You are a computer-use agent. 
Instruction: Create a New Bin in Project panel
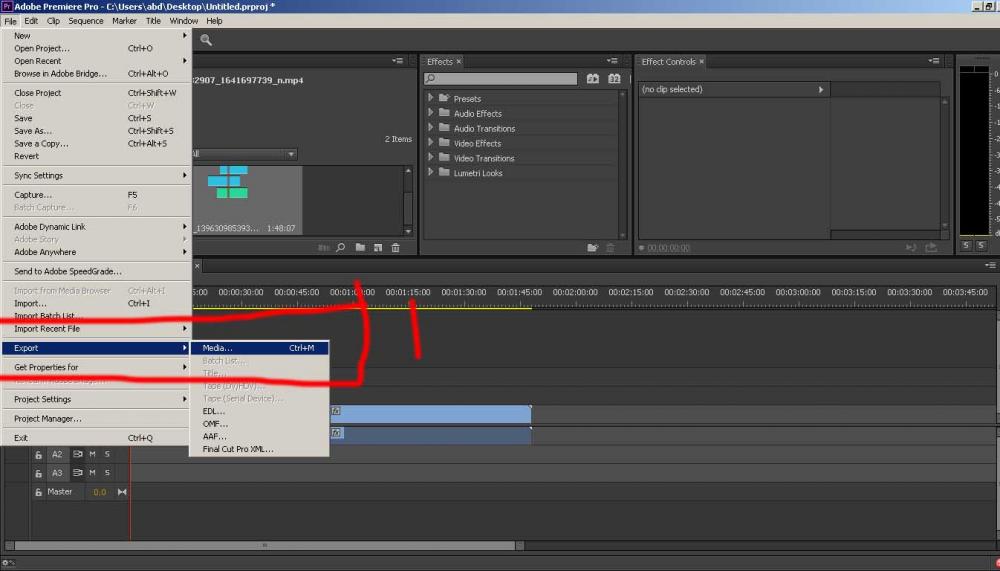(x=360, y=248)
